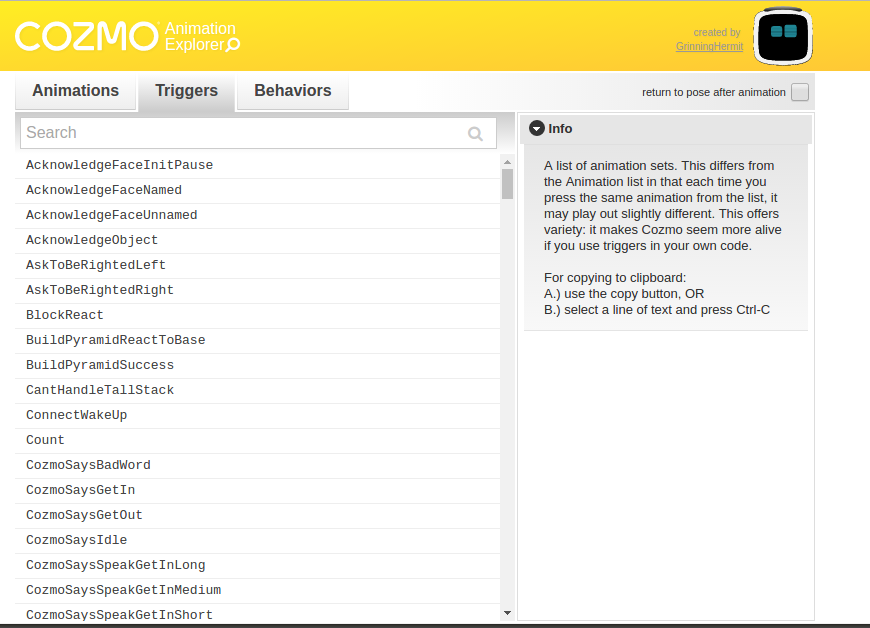The width and height of the screenshot is (870, 628).
Task: Select the AcknowledgeFaceInitPause trigger
Action: [x=119, y=165]
